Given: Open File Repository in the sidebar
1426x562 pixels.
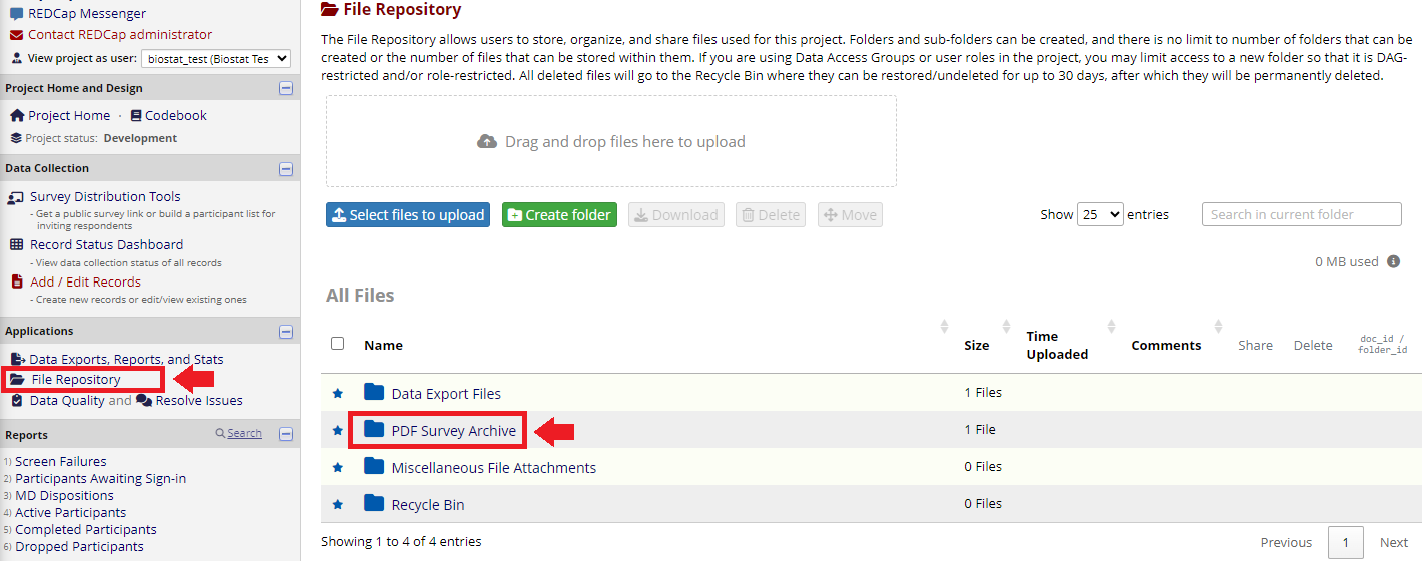Looking at the screenshot, I should tap(75, 379).
